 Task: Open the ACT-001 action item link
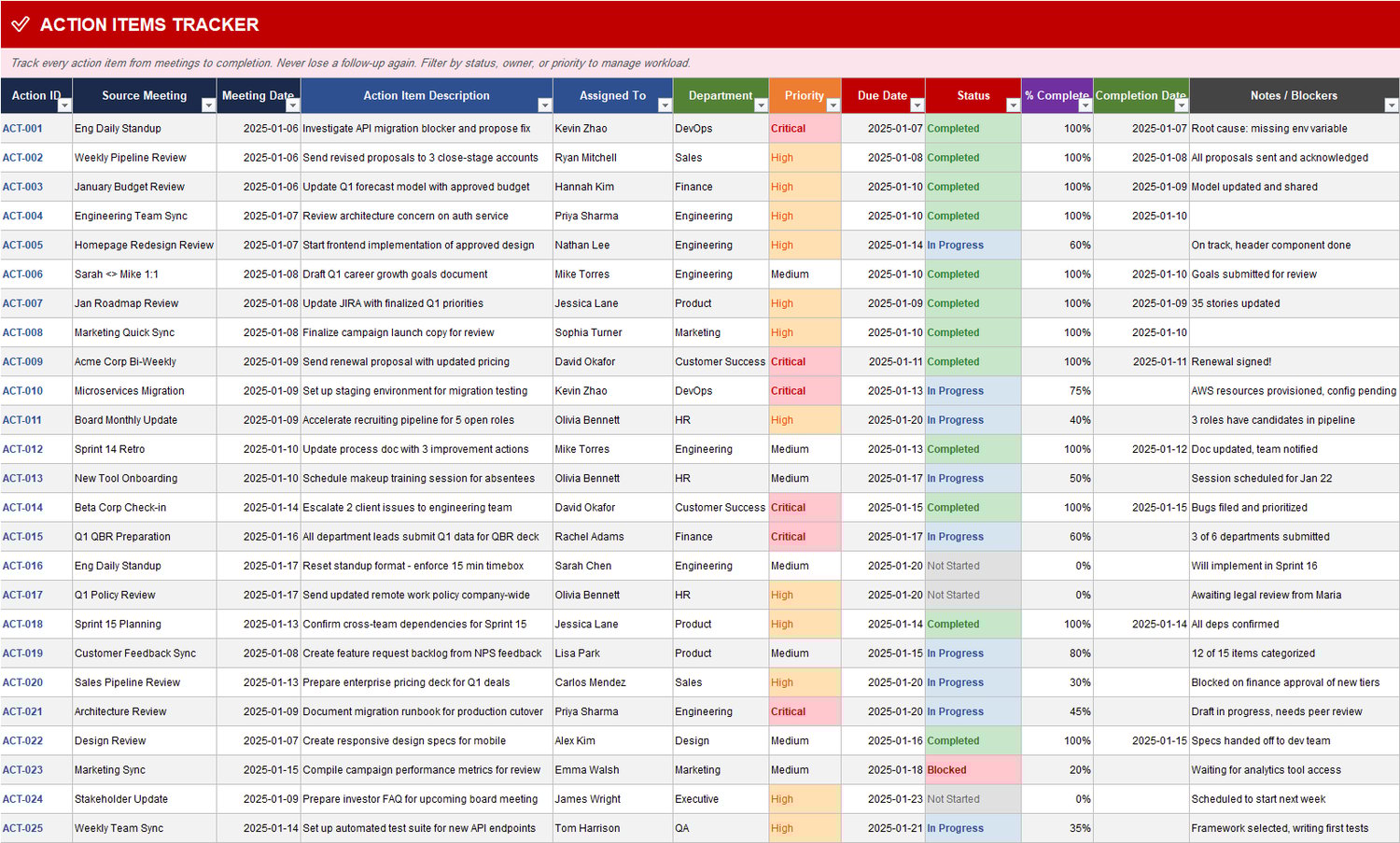23,128
